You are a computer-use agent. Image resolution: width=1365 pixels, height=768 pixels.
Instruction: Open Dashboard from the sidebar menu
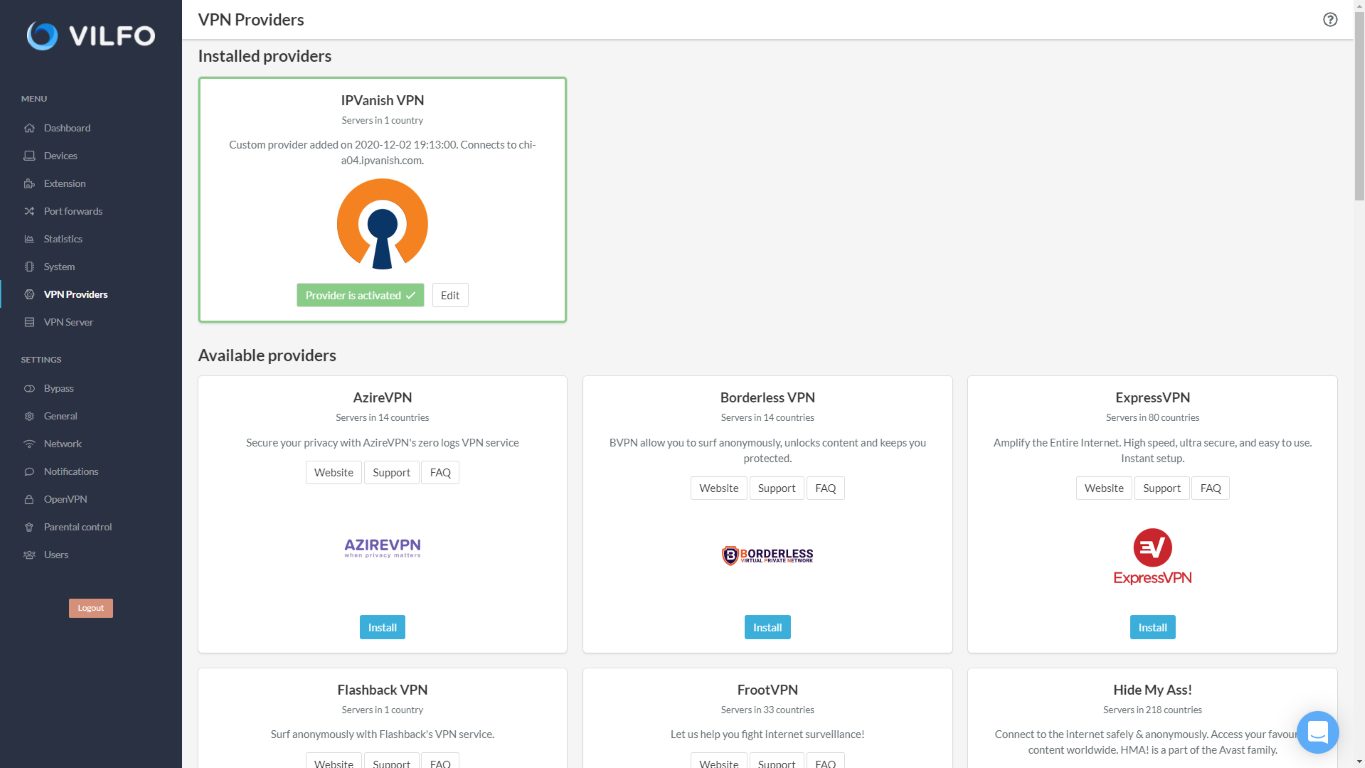(x=67, y=128)
